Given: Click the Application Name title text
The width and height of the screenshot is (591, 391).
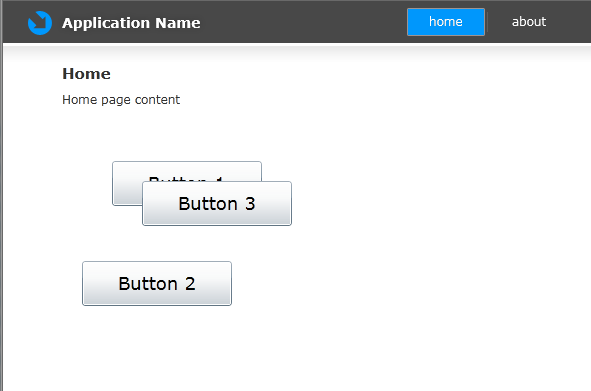Looking at the screenshot, I should (x=131, y=23).
